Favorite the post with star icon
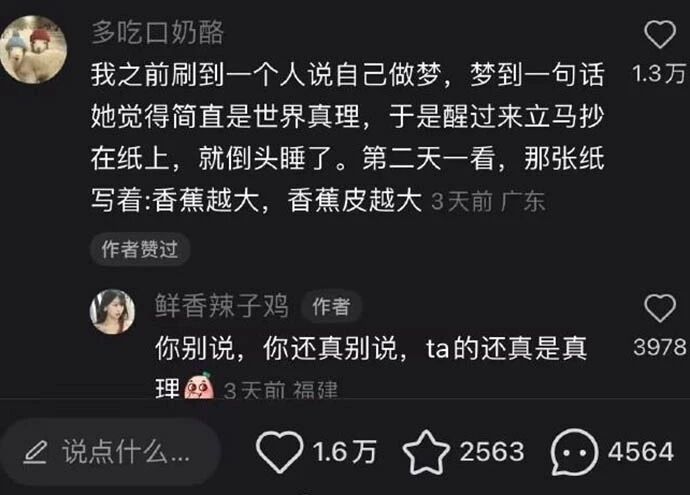Viewport: 690px width, 495px height. [x=426, y=452]
